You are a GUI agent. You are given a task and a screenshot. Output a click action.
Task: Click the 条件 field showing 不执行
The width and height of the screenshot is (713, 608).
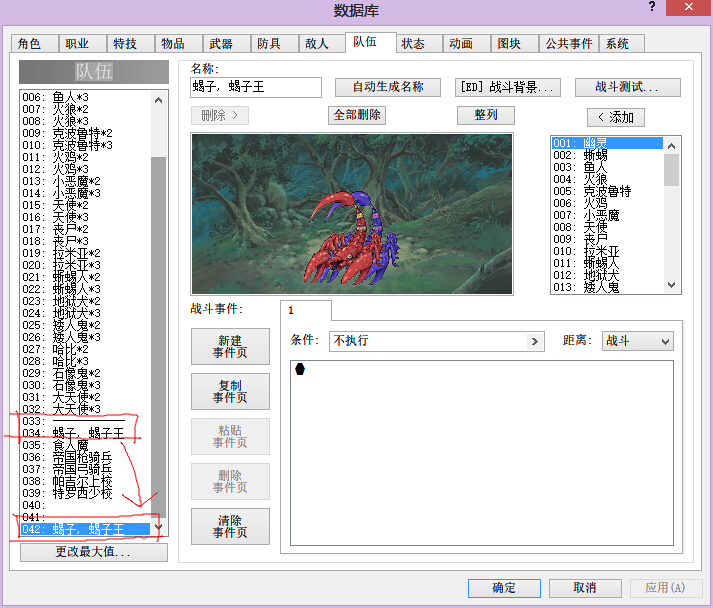click(437, 341)
